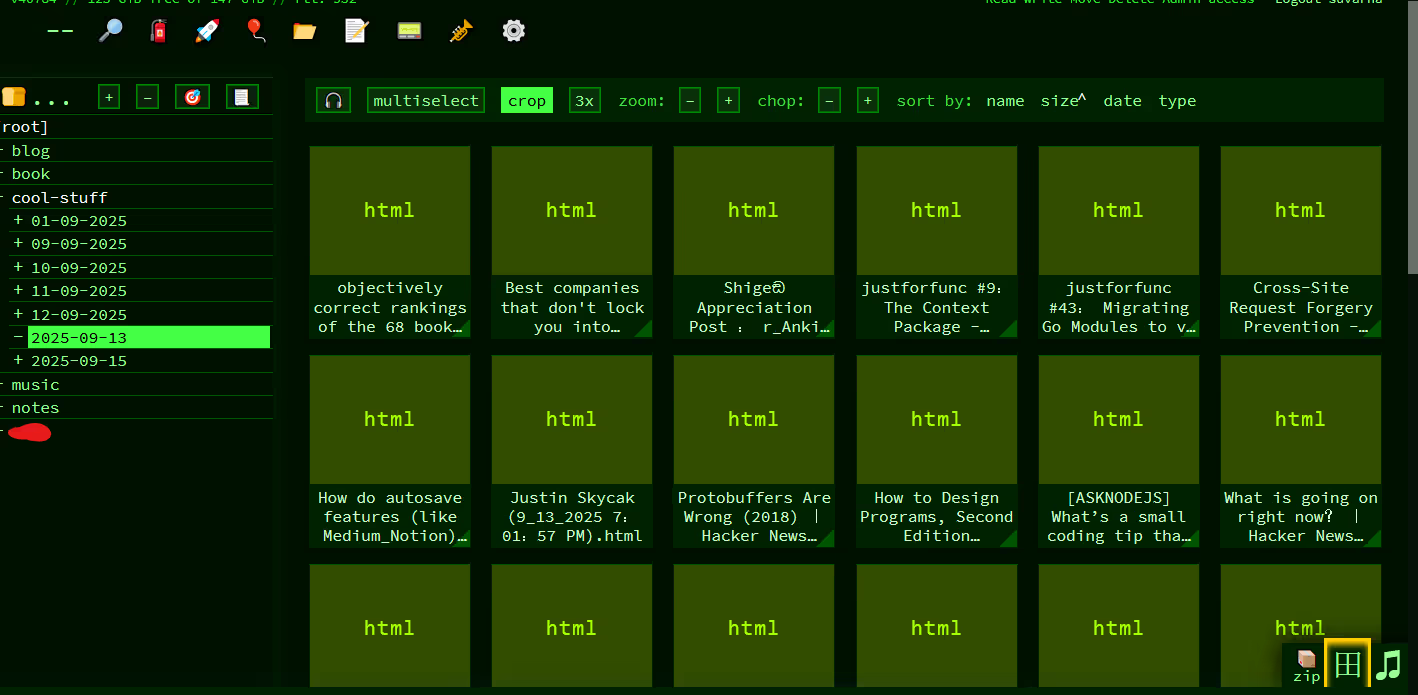Viewport: 1418px width, 695px height.
Task: Collapse the 2025-09-13 folder
Action: click(18, 338)
